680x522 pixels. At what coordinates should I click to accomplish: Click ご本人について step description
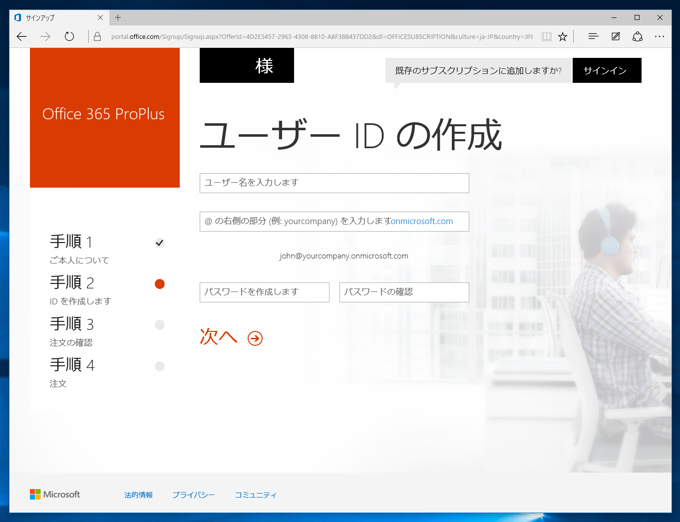79,260
